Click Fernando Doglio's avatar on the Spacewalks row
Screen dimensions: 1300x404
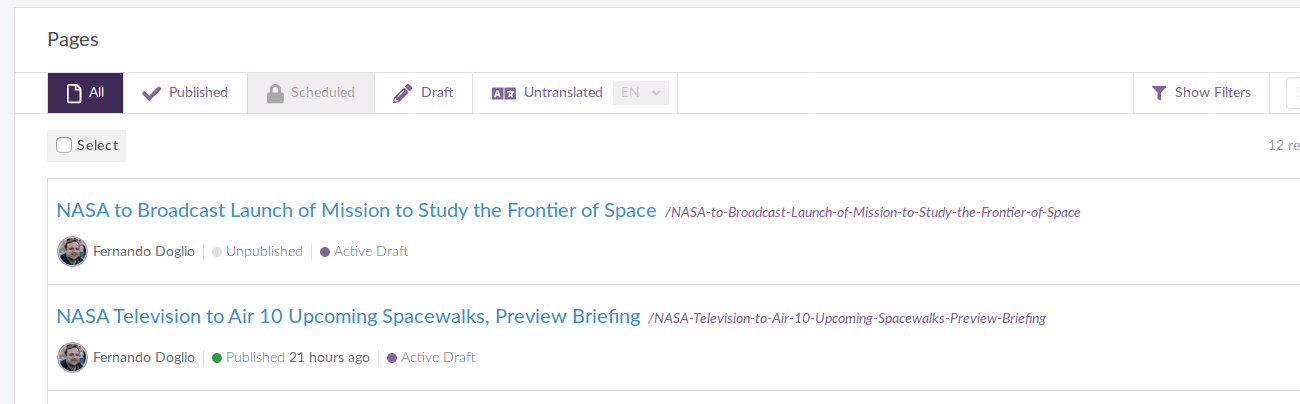72,357
